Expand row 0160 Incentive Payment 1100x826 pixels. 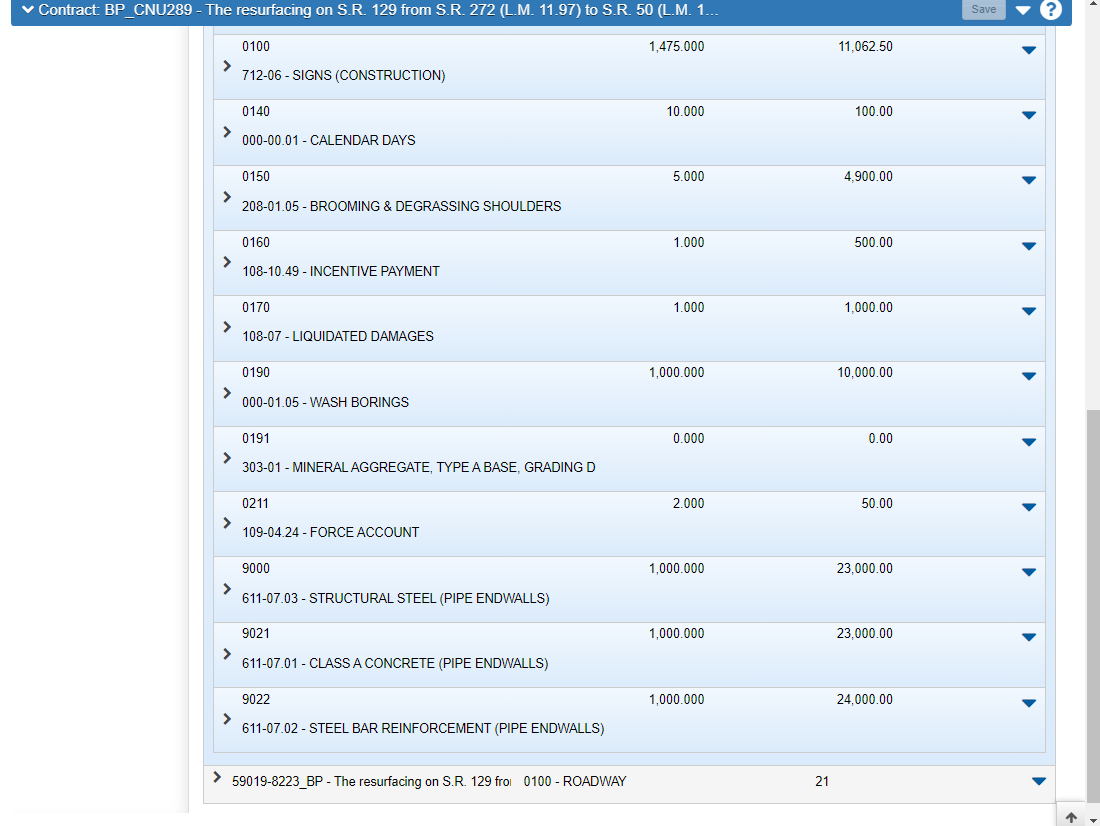pos(227,262)
